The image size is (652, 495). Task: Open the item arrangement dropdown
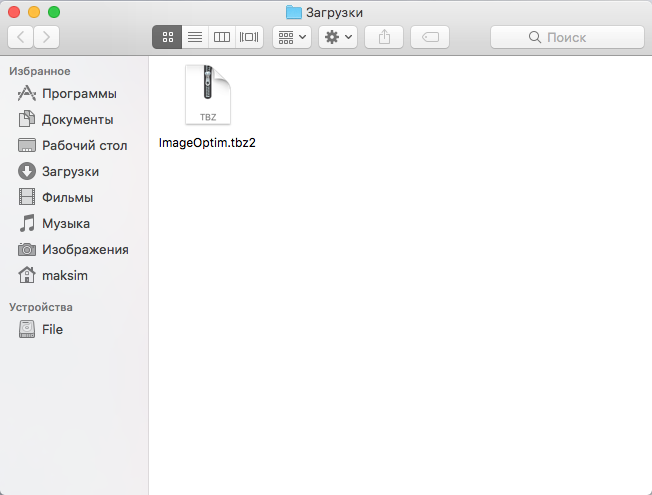coord(292,37)
